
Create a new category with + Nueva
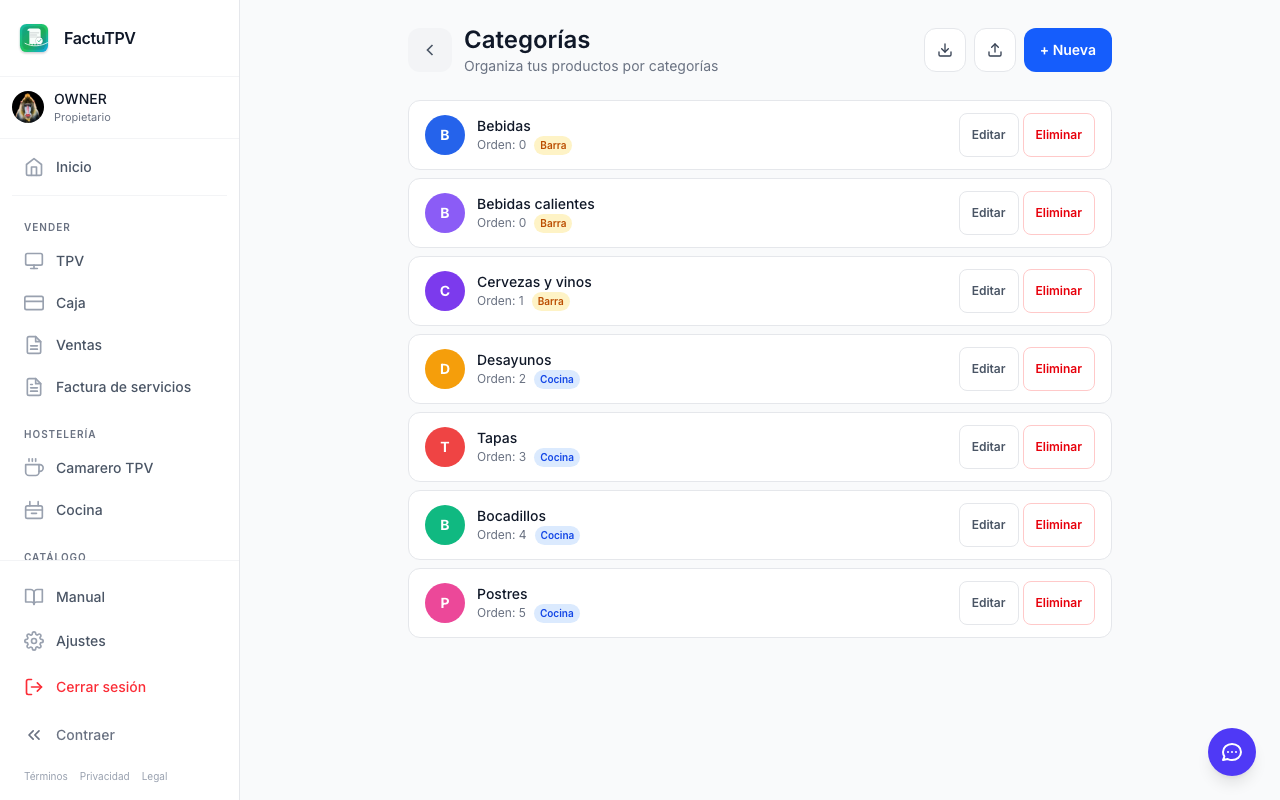1068,50
